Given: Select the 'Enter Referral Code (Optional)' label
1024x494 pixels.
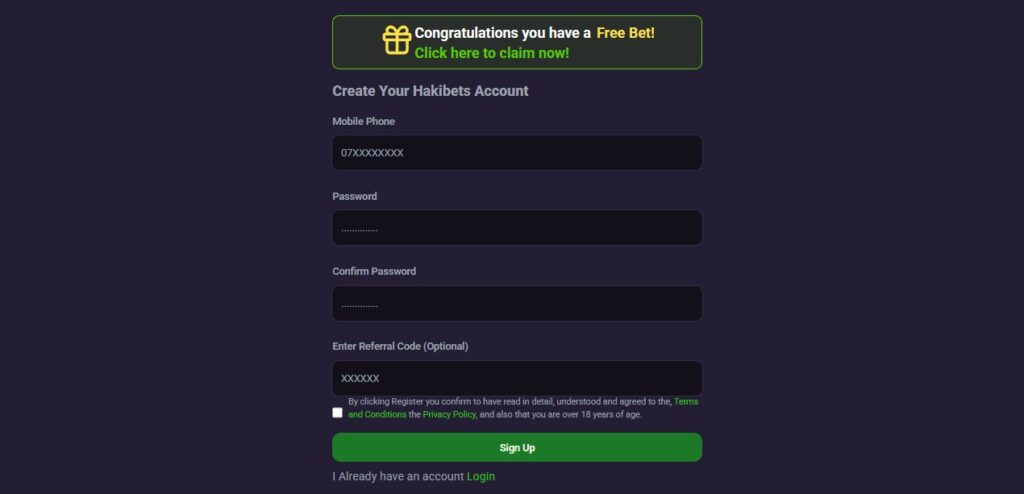Looking at the screenshot, I should tap(400, 346).
